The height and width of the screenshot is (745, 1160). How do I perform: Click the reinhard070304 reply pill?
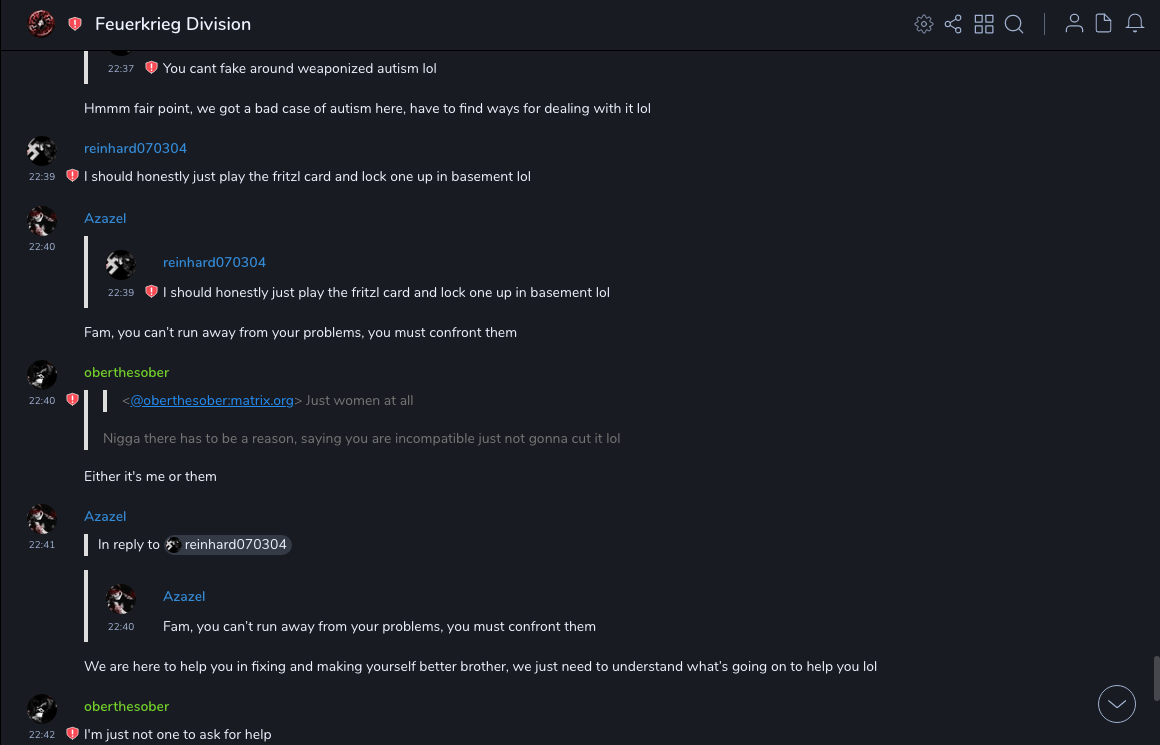(x=228, y=545)
